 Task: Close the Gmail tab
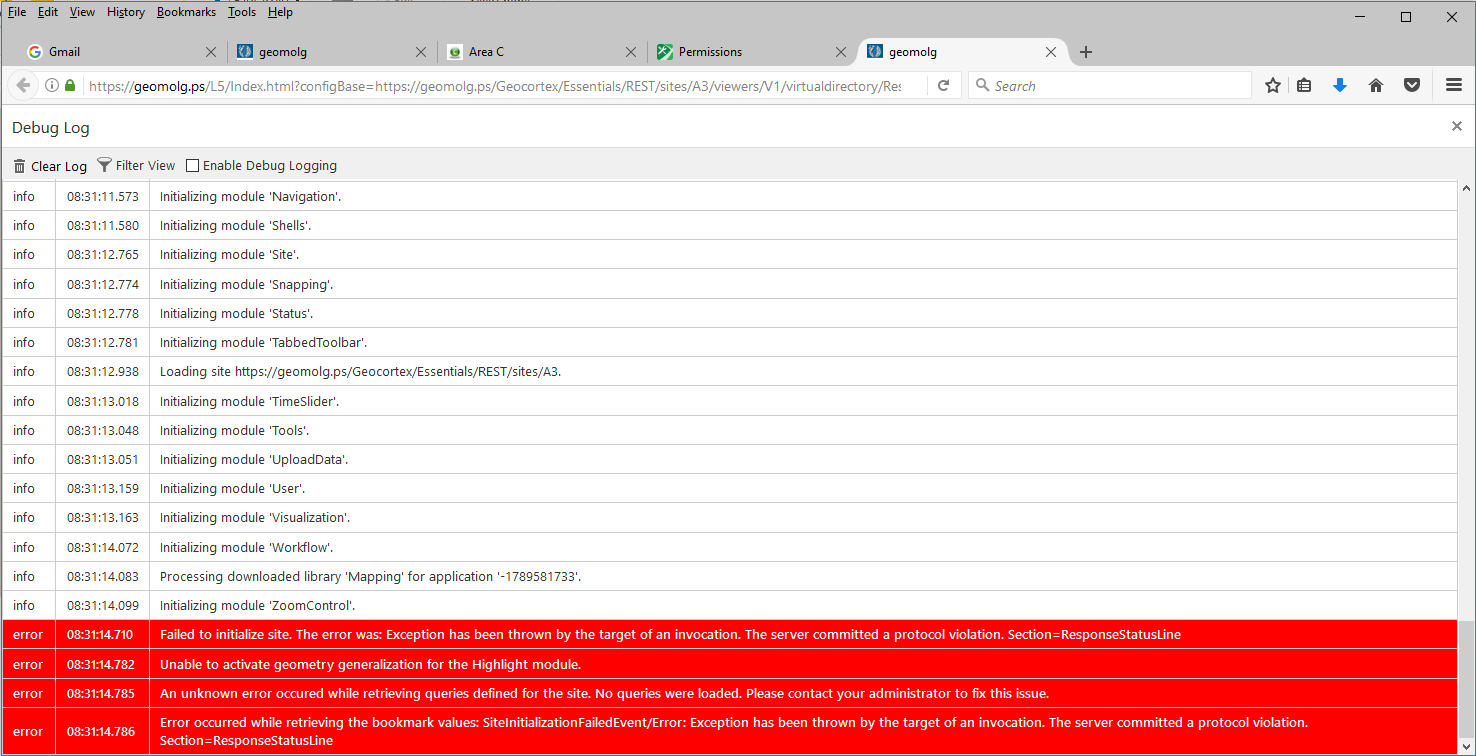click(211, 52)
